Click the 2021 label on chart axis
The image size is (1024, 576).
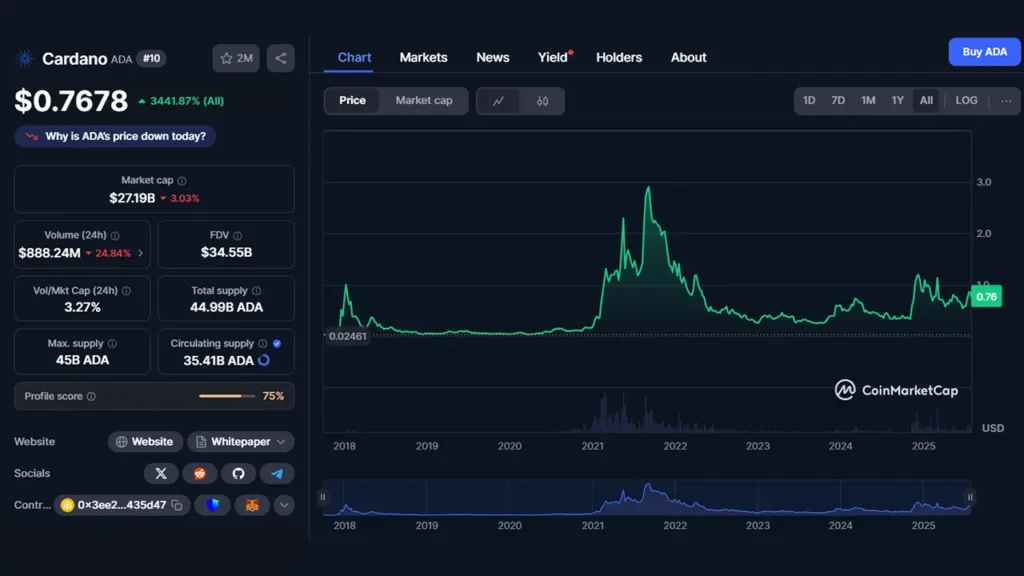[x=592, y=447]
